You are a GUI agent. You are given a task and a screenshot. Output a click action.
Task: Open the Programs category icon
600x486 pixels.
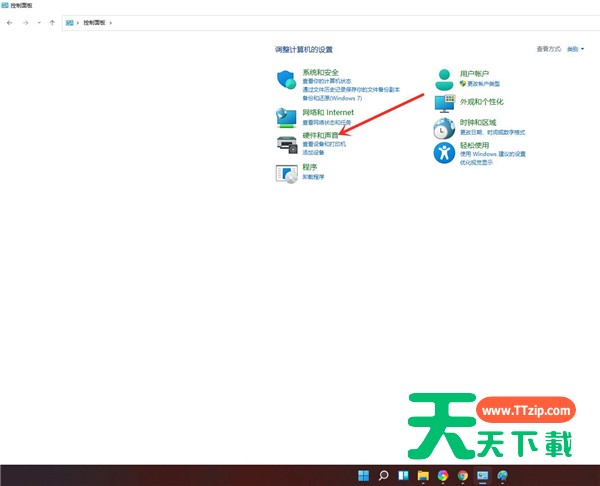click(x=287, y=174)
